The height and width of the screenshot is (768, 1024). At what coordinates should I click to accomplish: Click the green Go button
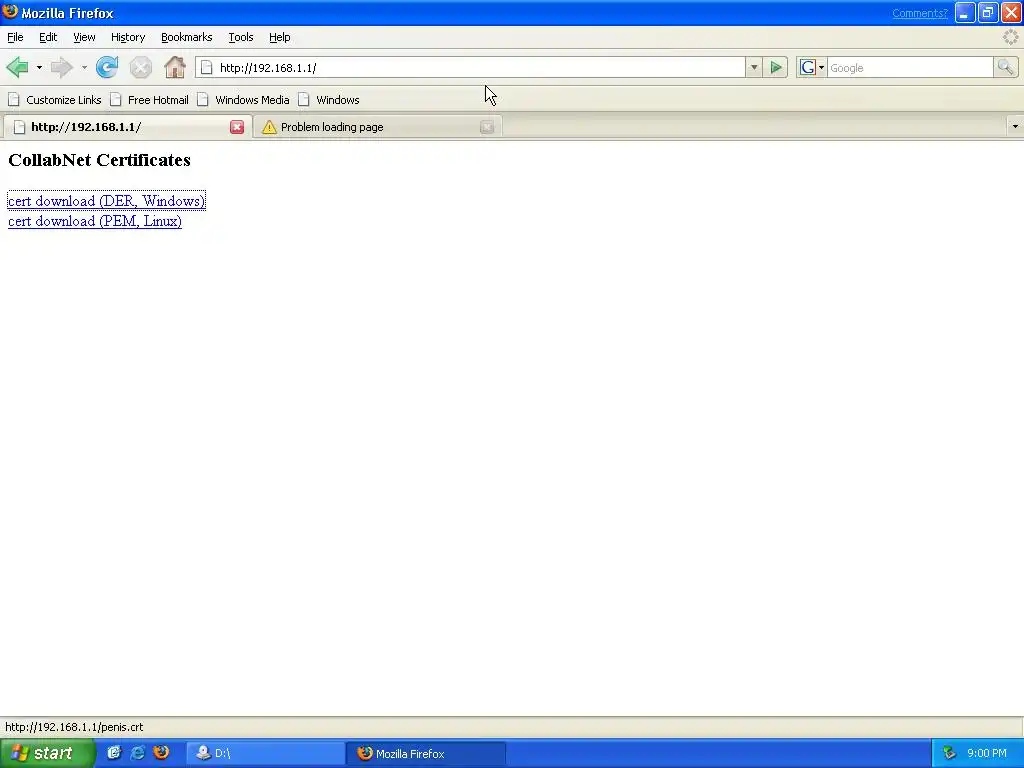pos(776,67)
